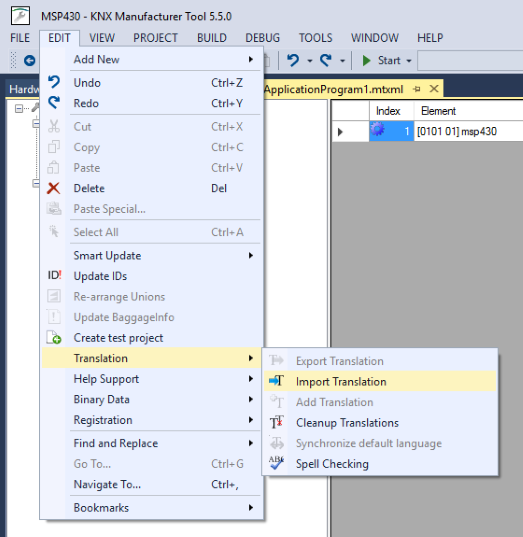Viewport: 523px width, 537px height.
Task: Click the red Delete X icon
Action: [54, 188]
